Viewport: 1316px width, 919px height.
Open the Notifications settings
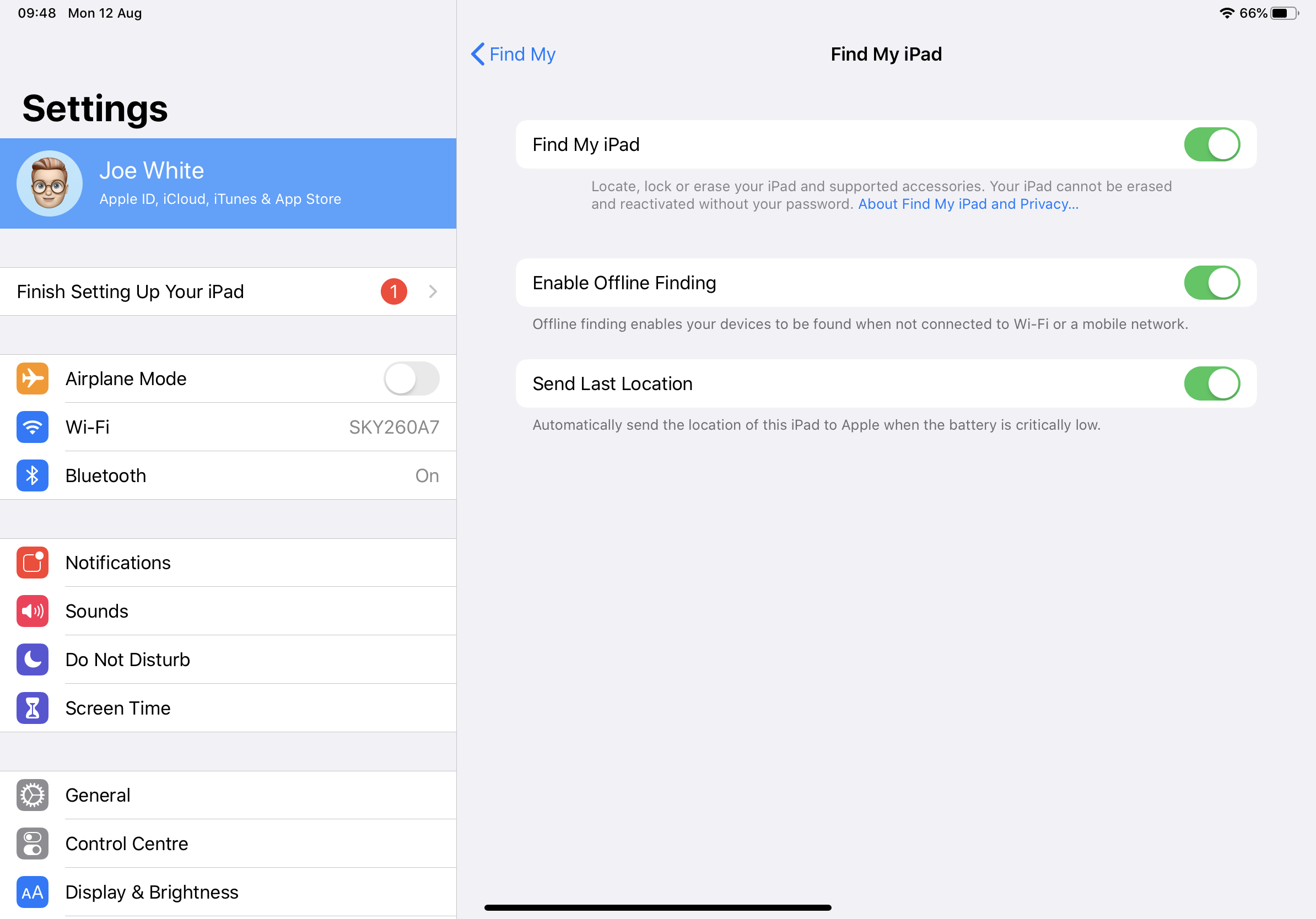pos(228,563)
